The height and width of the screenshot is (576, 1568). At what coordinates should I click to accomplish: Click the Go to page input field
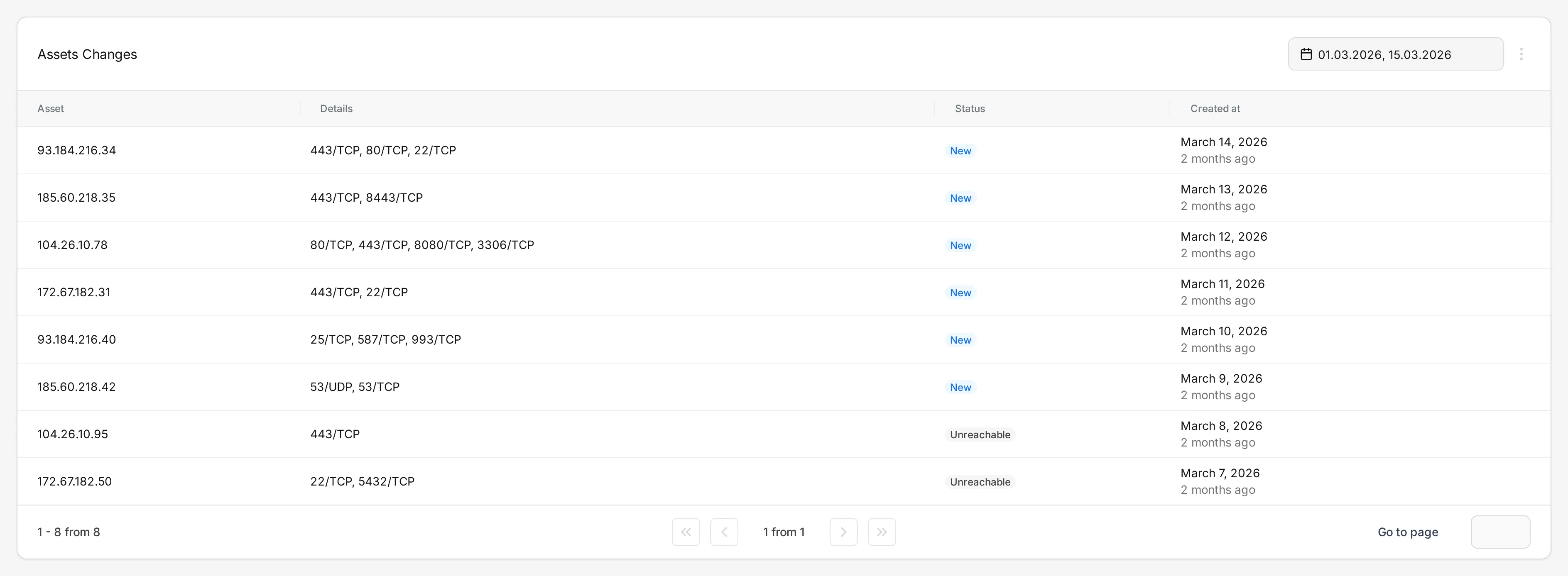1500,532
